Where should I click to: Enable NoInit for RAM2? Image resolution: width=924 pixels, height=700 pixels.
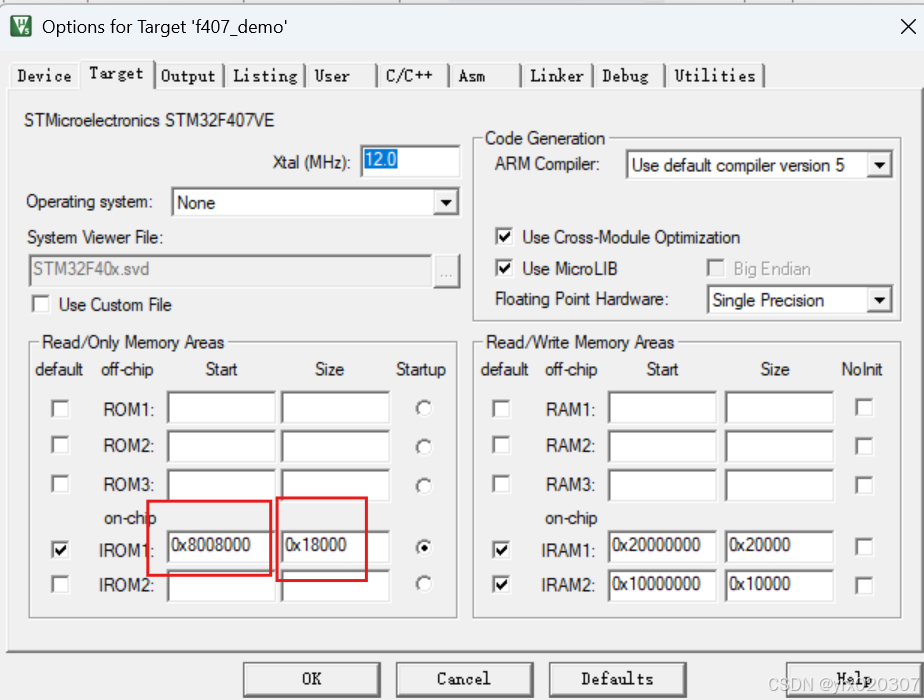click(864, 446)
